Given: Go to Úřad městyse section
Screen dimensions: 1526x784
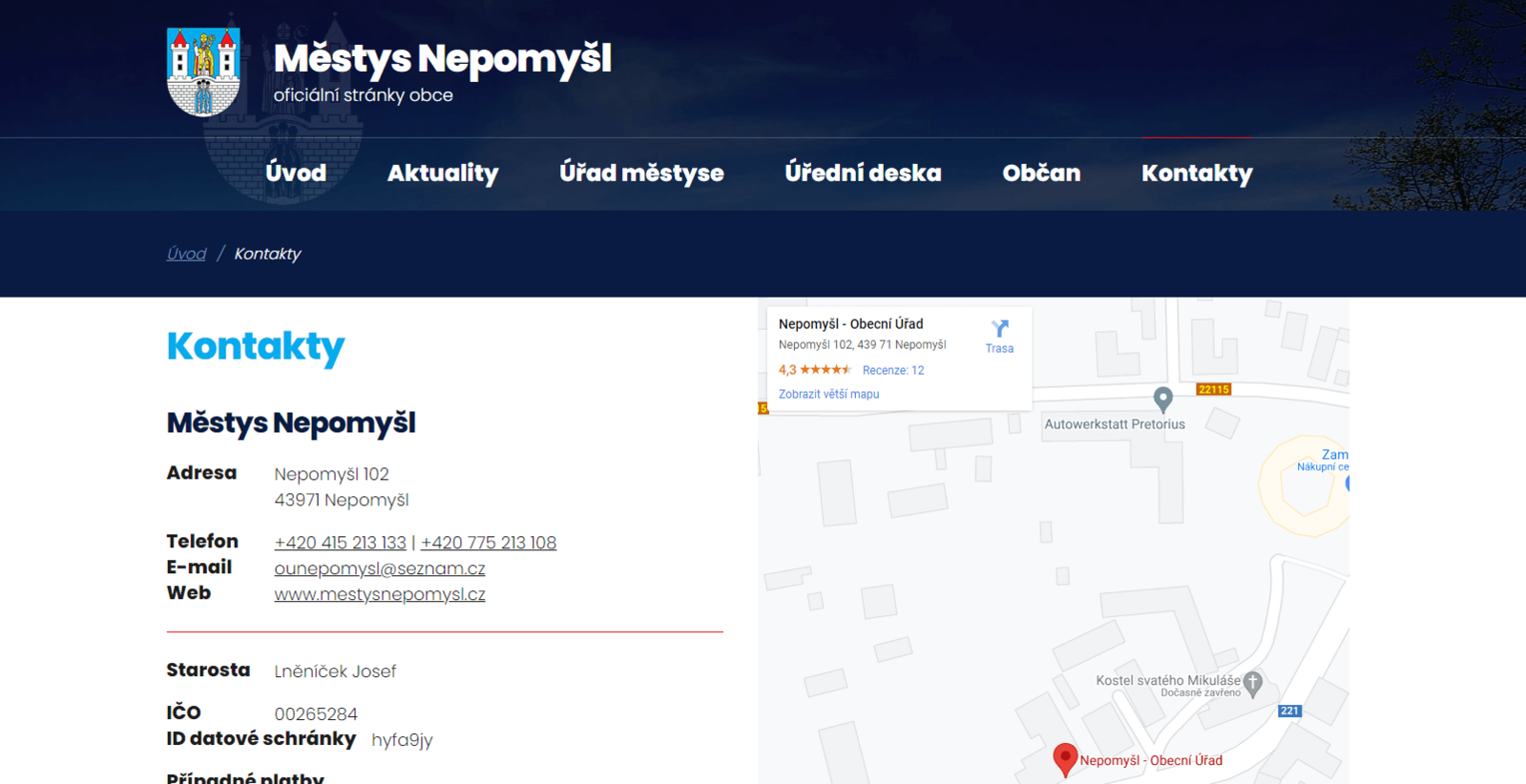Looking at the screenshot, I should (641, 174).
